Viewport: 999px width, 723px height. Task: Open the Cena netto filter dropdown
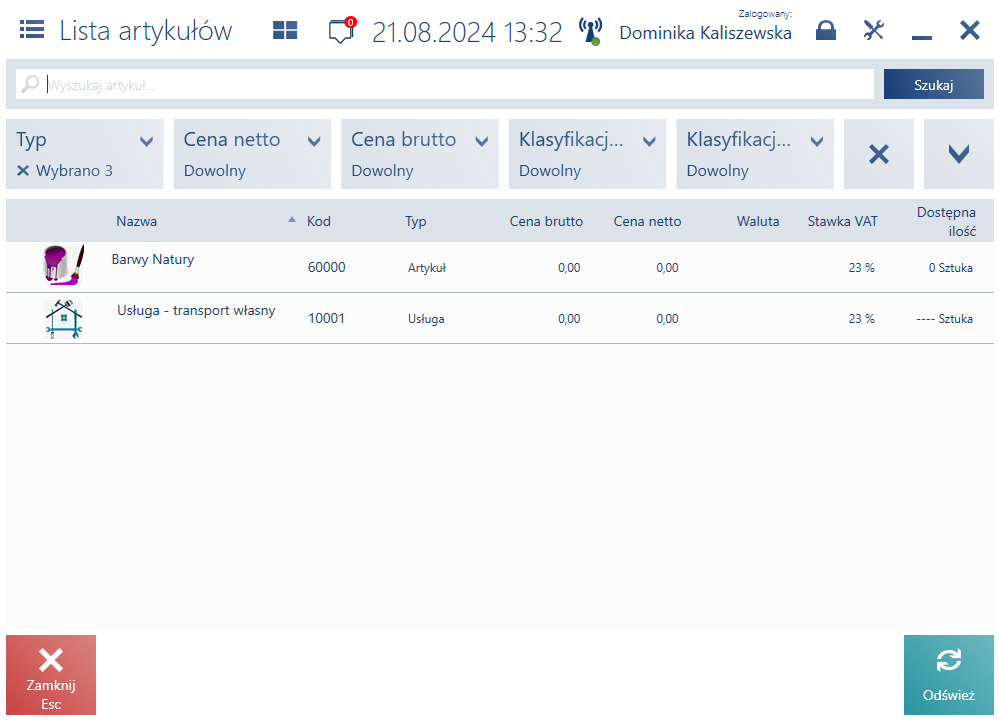[252, 154]
